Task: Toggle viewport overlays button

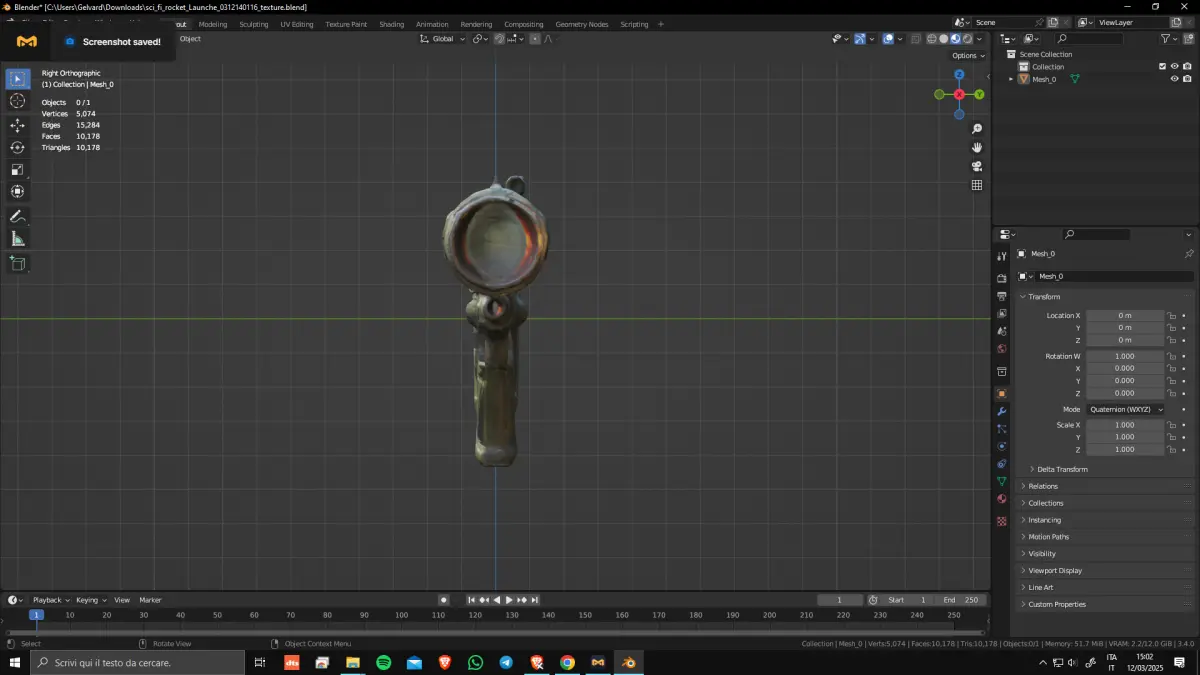Action: tap(888, 39)
